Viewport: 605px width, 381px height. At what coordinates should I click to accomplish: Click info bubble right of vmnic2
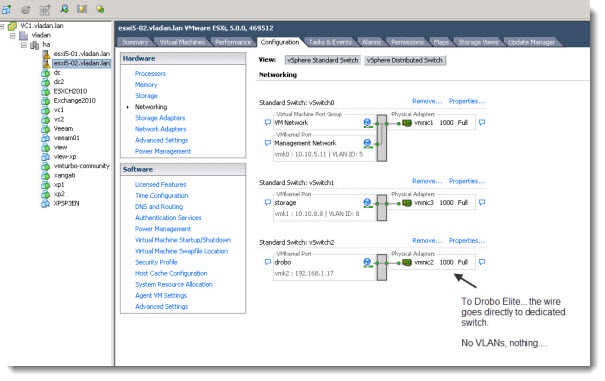482,262
